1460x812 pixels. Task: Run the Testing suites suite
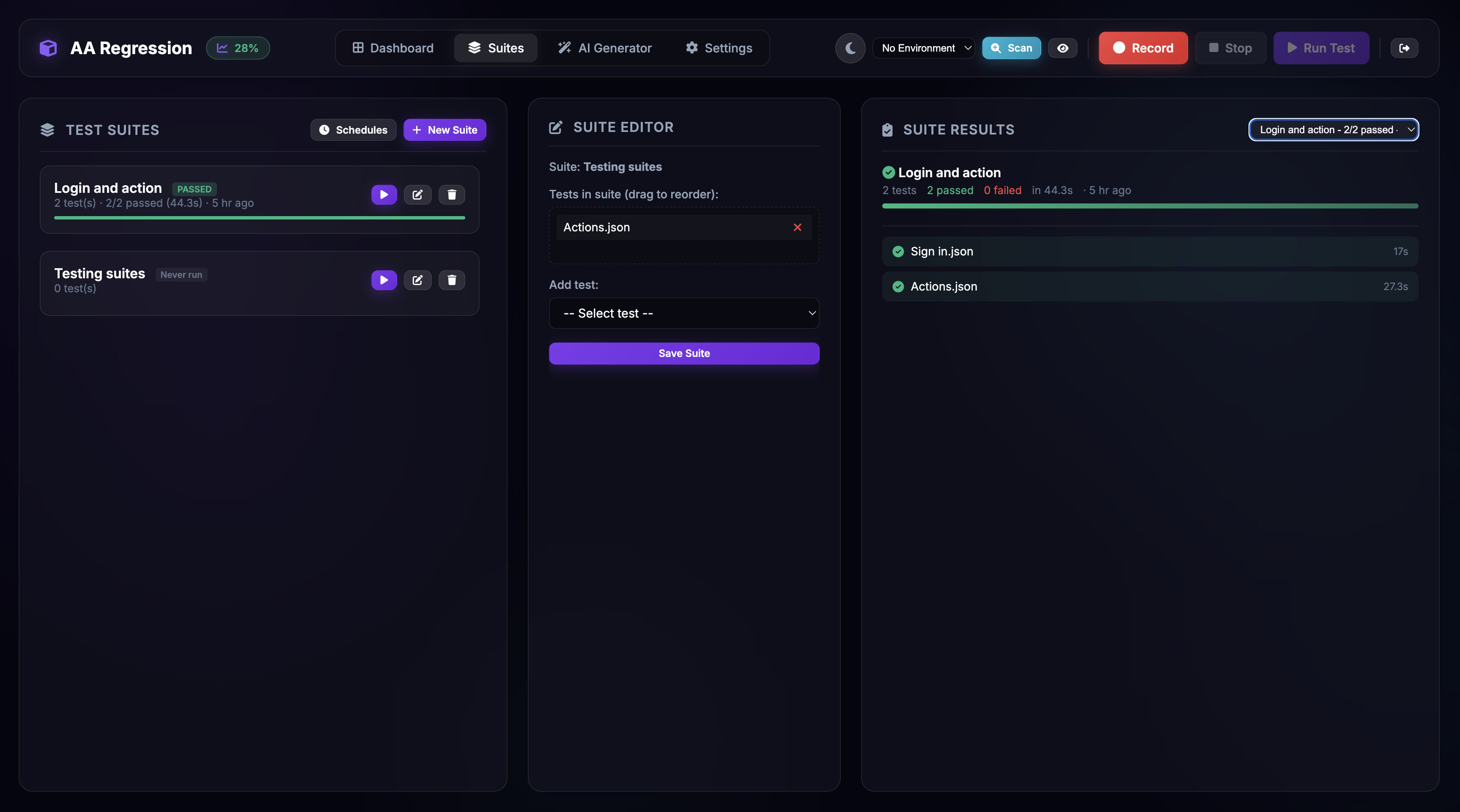point(384,280)
